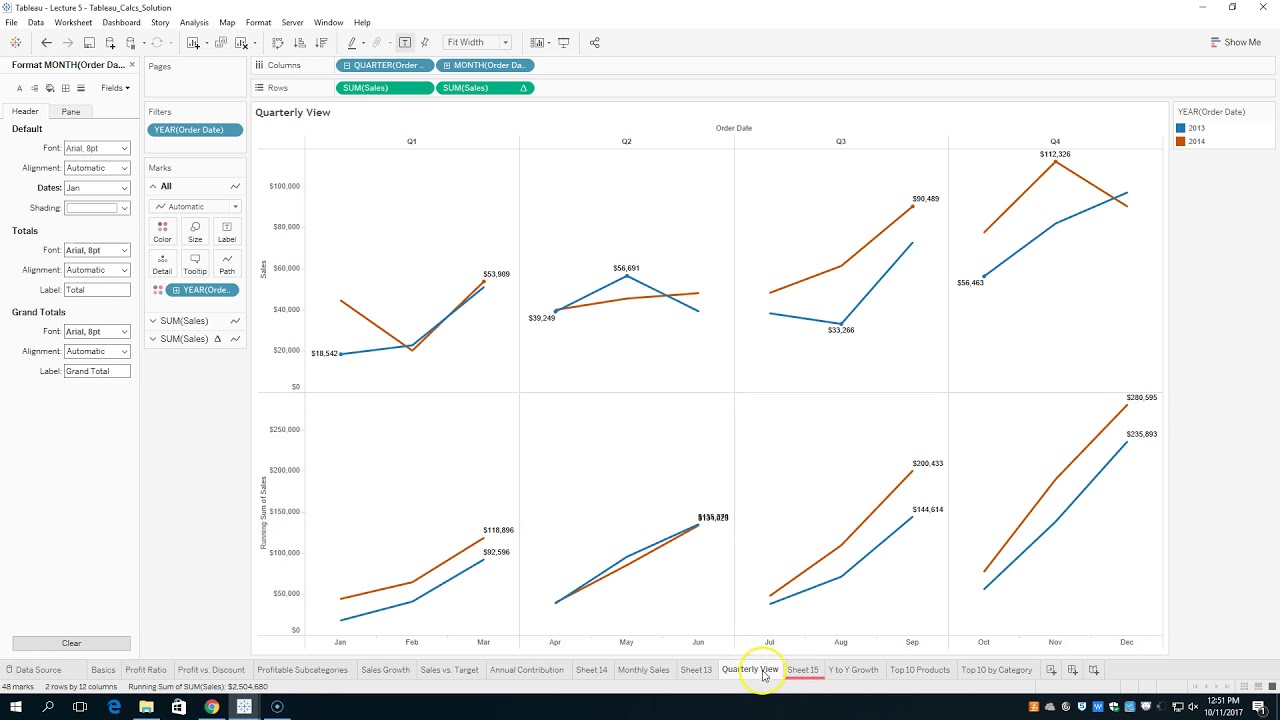The image size is (1280, 720).
Task: Click the pin fix axes icon
Action: click(x=425, y=43)
